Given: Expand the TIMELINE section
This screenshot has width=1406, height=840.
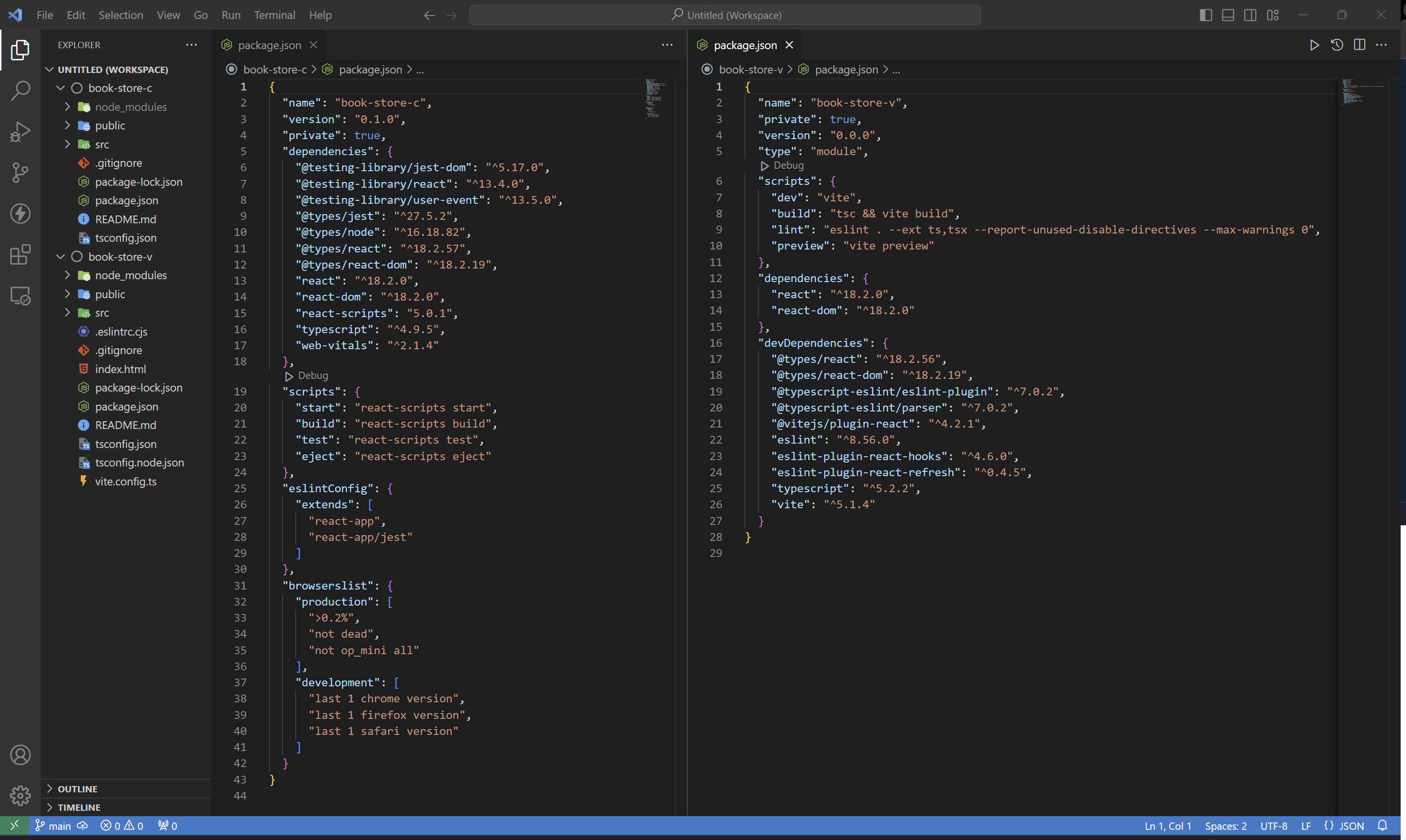Looking at the screenshot, I should (125, 807).
